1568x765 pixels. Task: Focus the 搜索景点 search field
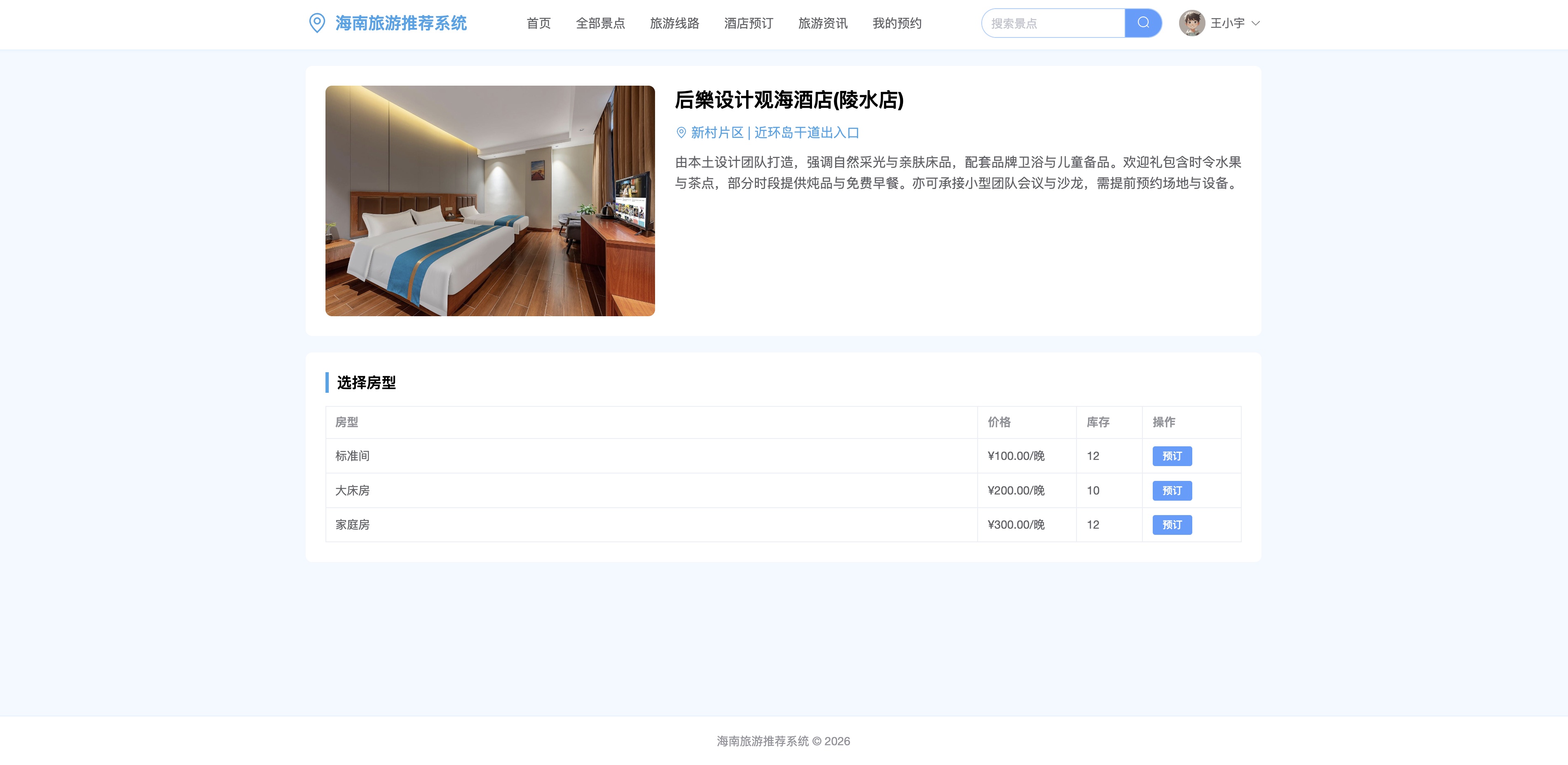point(1053,23)
